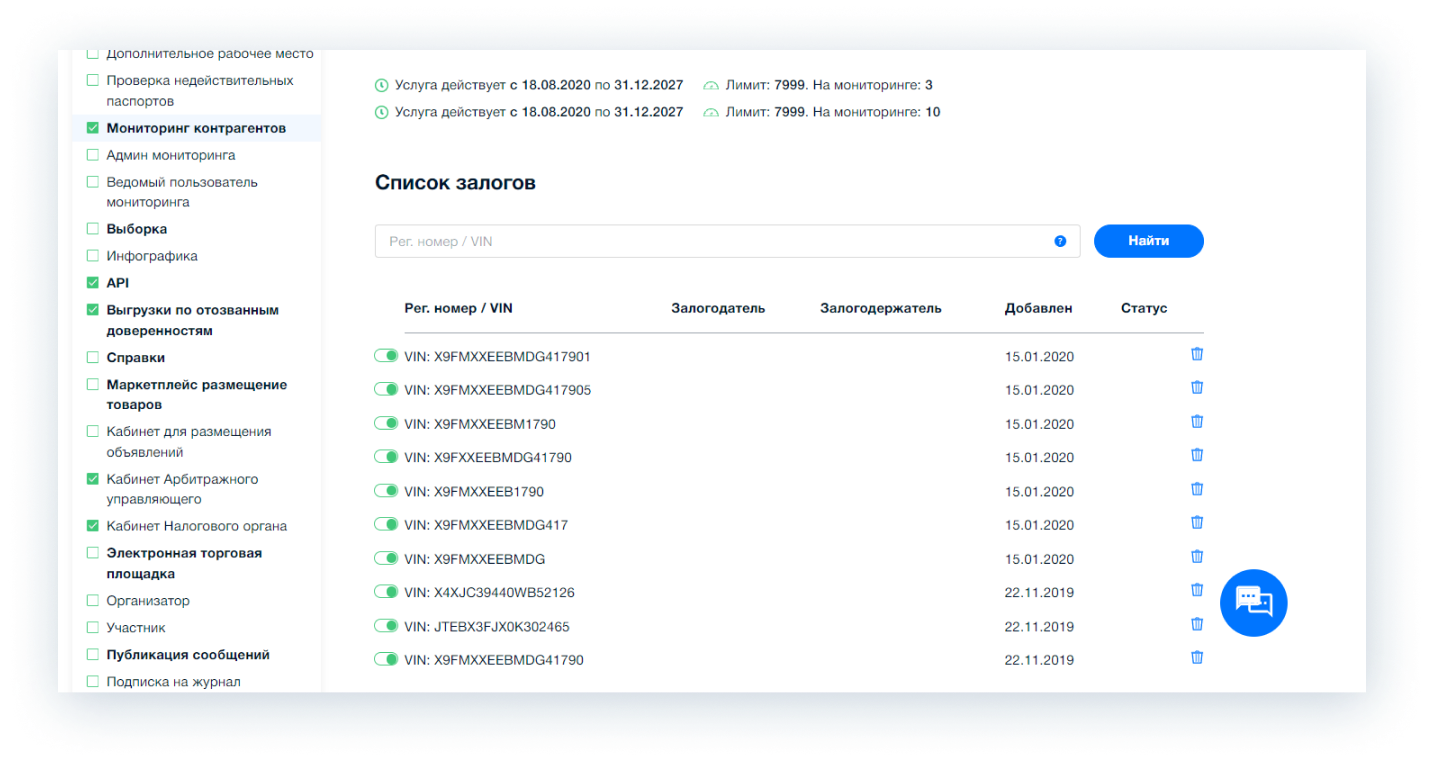1429x763 pixels.
Task: Check Кабинет для размещения объявлений box
Action: [93, 432]
